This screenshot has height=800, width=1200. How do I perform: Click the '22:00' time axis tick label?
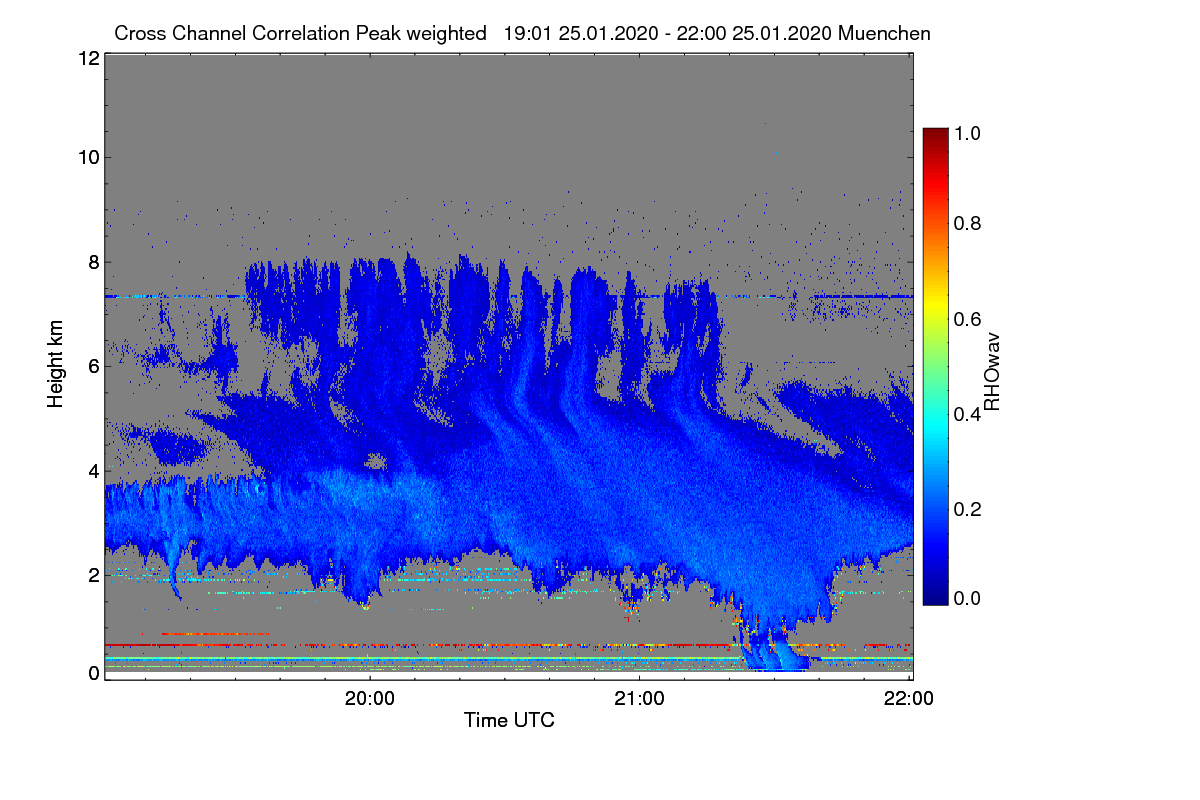click(909, 699)
